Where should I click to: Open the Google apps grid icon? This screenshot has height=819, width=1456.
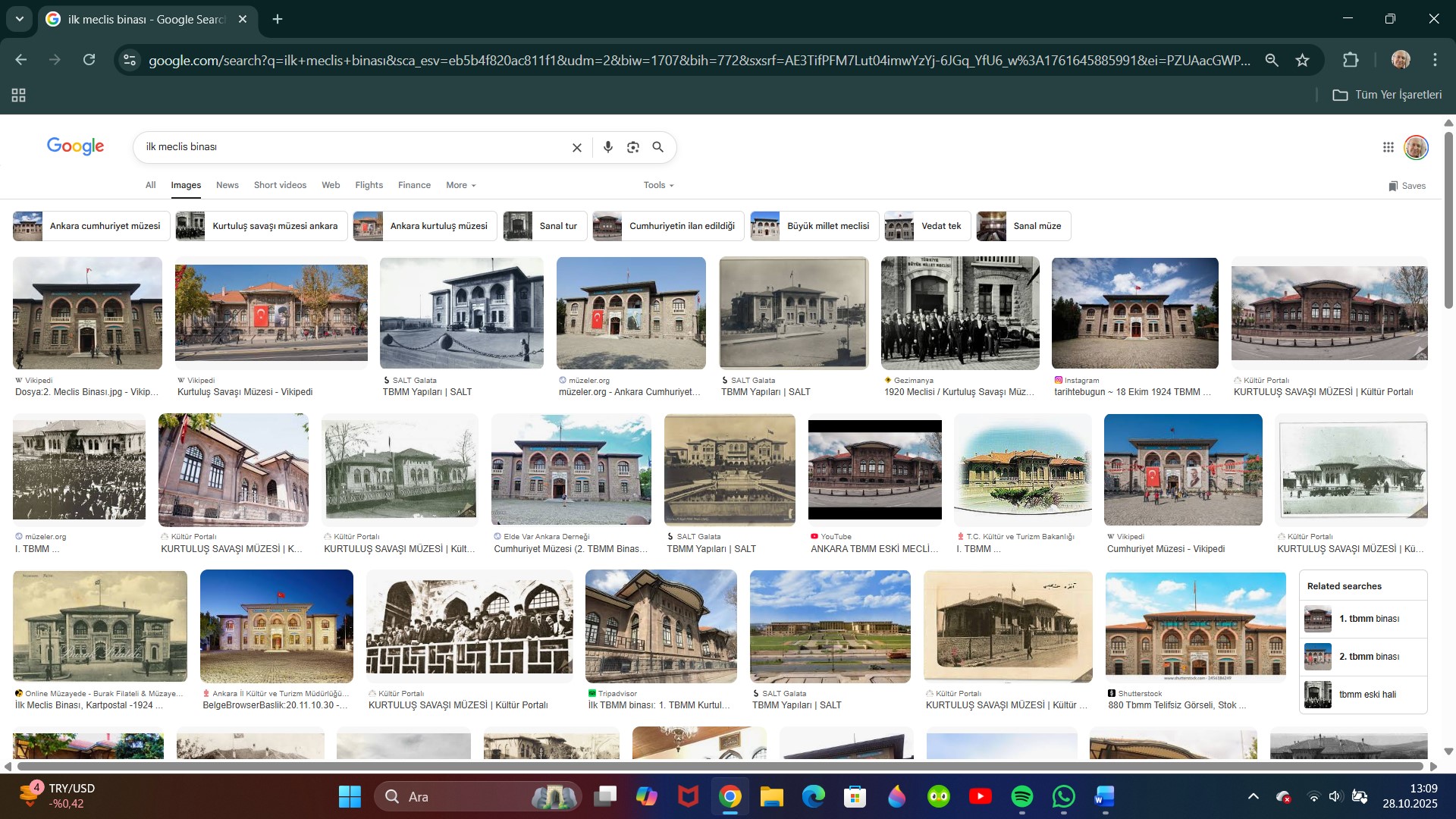[1388, 147]
